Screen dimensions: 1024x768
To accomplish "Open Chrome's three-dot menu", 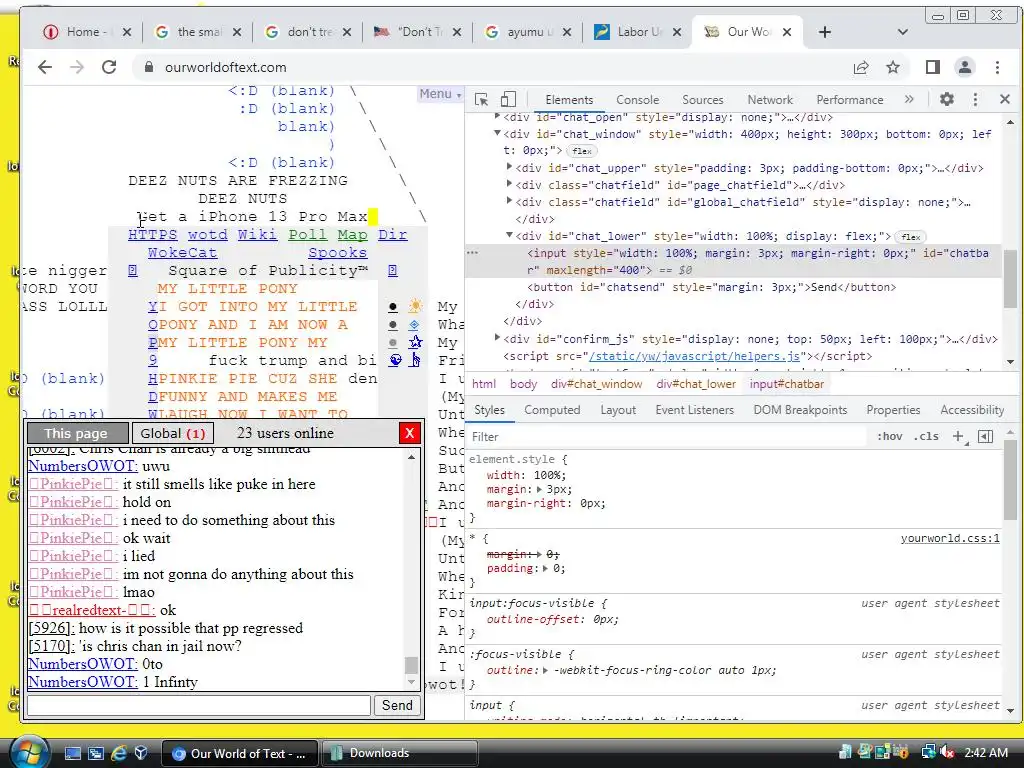I will coord(997,67).
